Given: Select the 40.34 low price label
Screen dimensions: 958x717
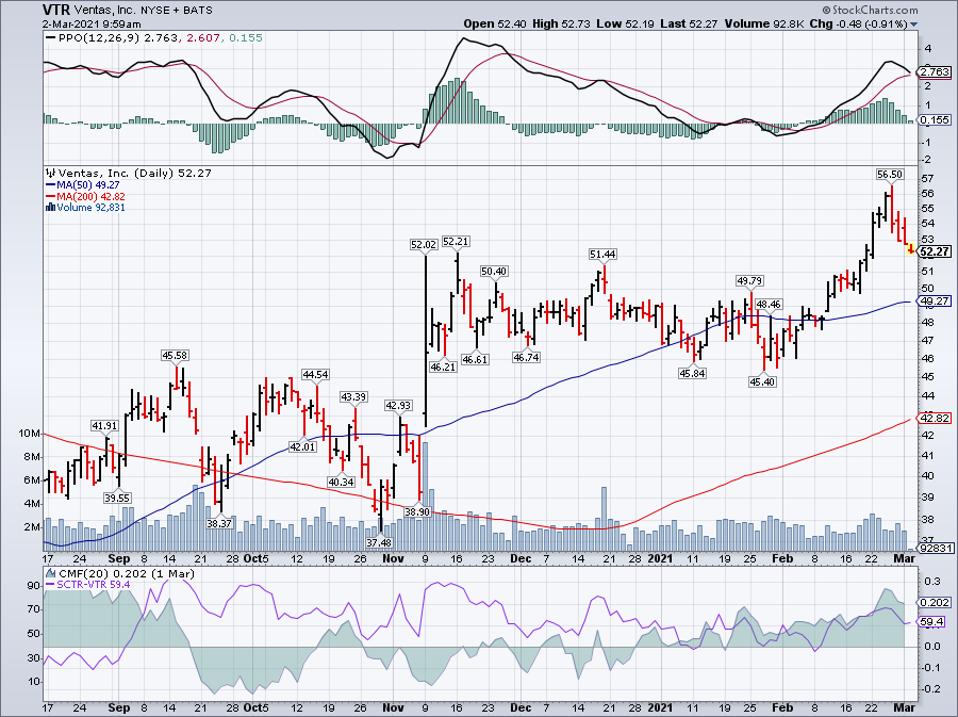Looking at the screenshot, I should (x=341, y=482).
